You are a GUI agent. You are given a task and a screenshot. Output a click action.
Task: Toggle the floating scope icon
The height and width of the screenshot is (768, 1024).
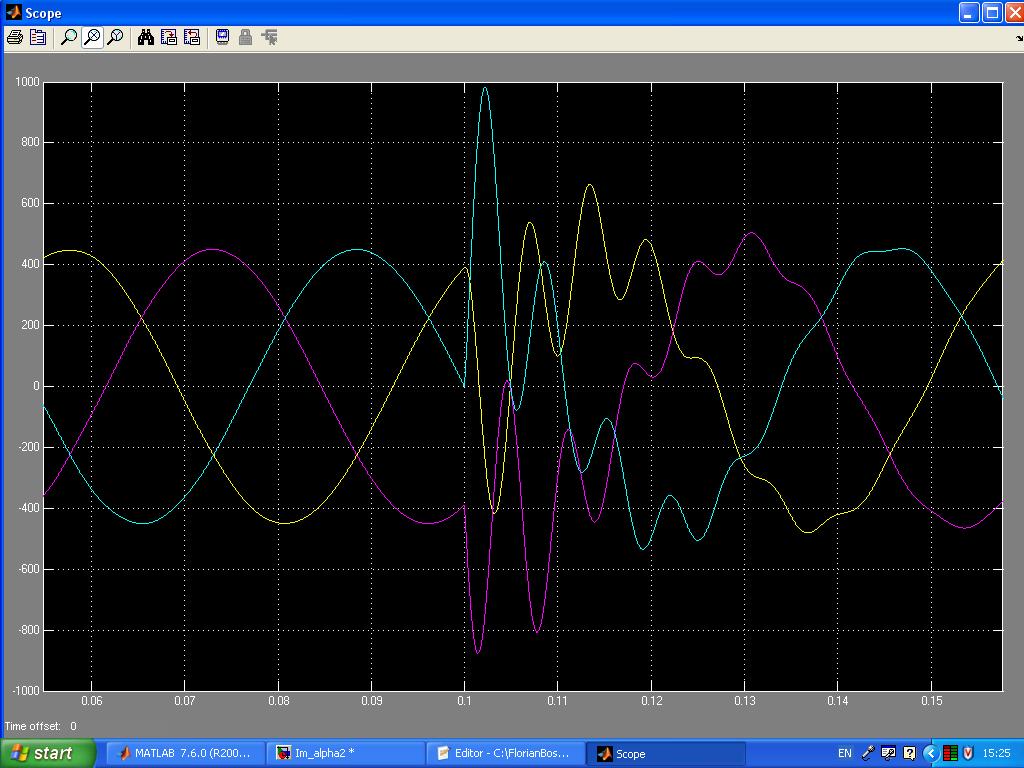click(222, 37)
